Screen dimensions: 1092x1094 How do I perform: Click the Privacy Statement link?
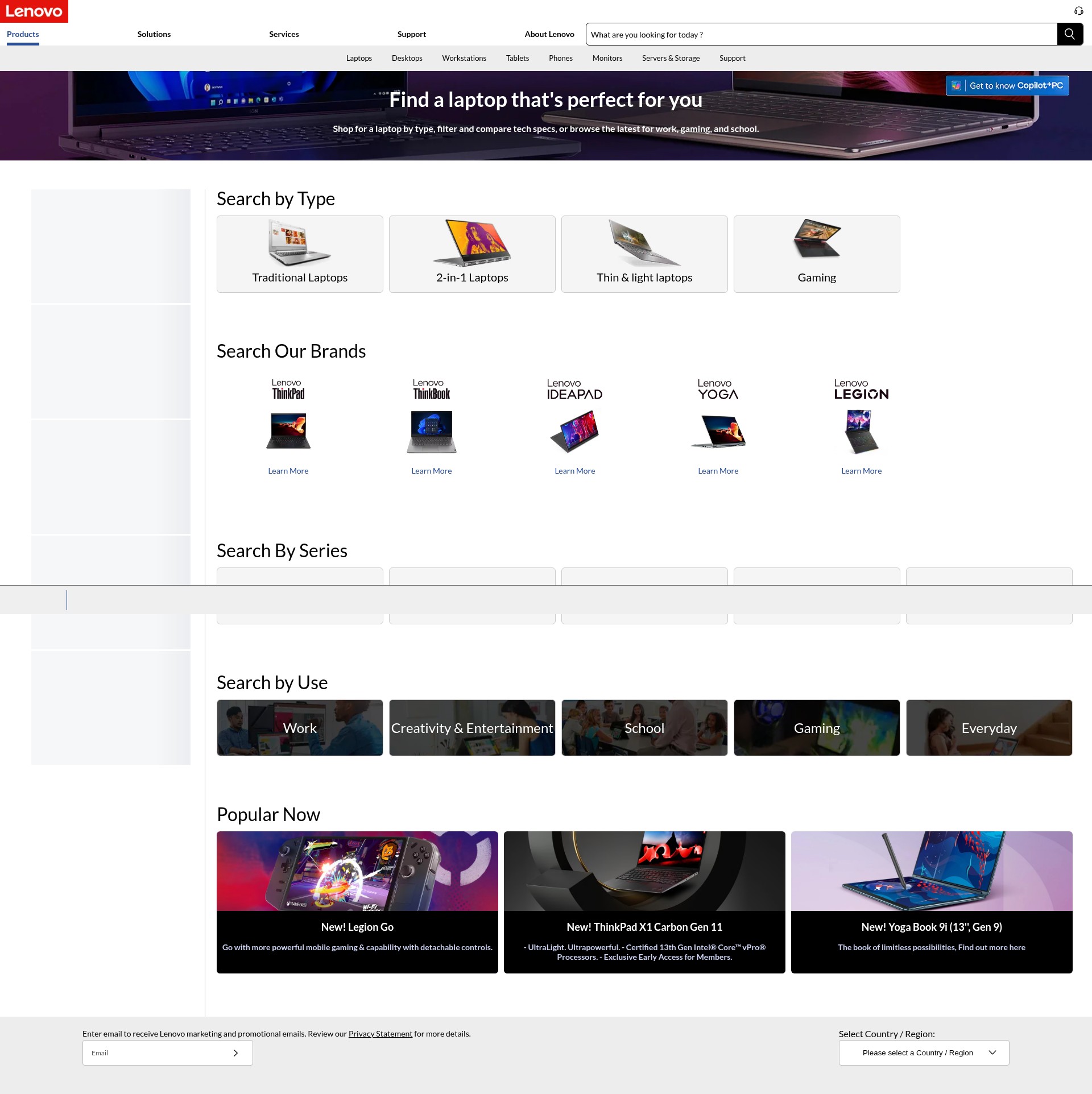coord(380,1034)
